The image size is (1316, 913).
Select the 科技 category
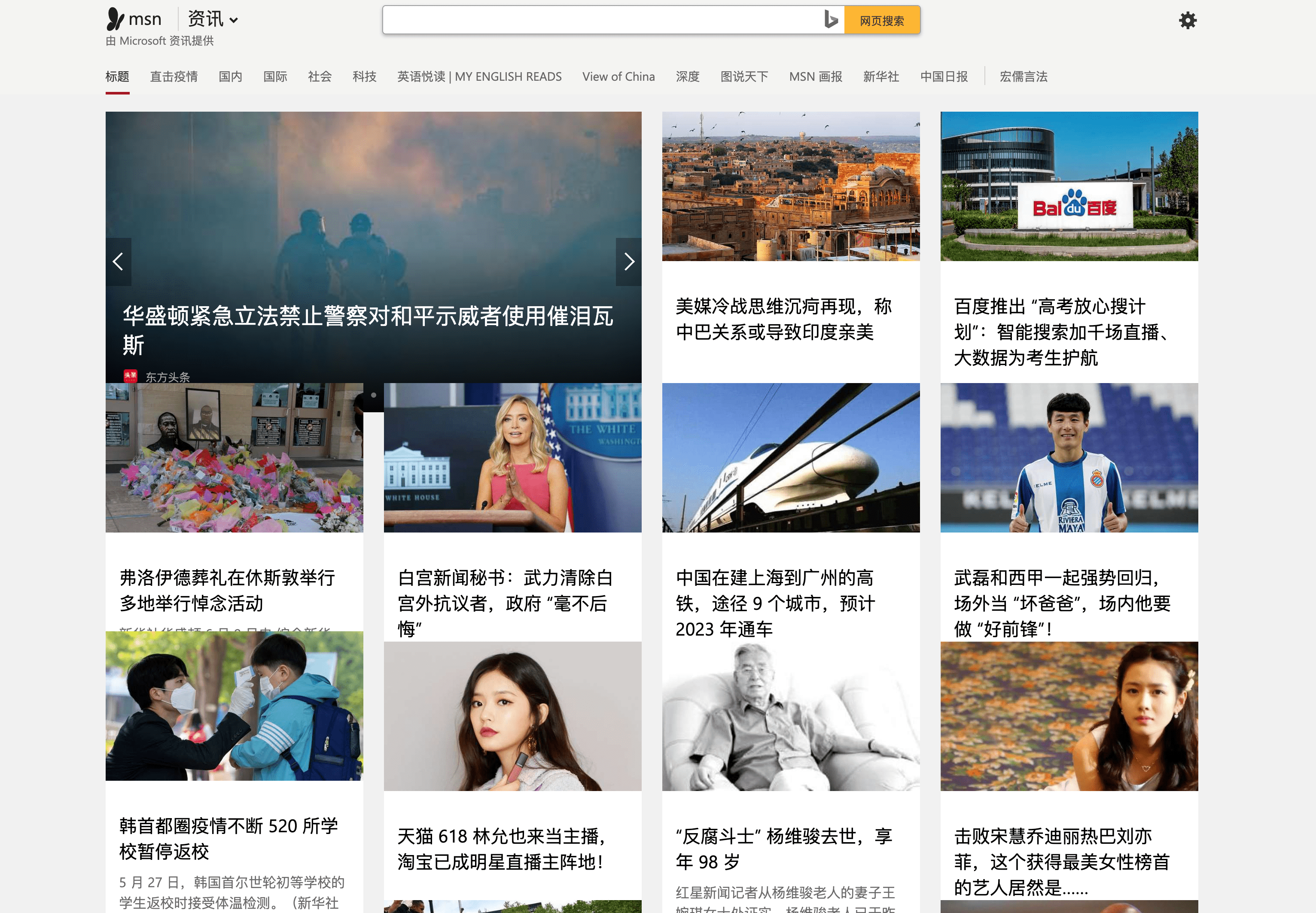(x=365, y=76)
